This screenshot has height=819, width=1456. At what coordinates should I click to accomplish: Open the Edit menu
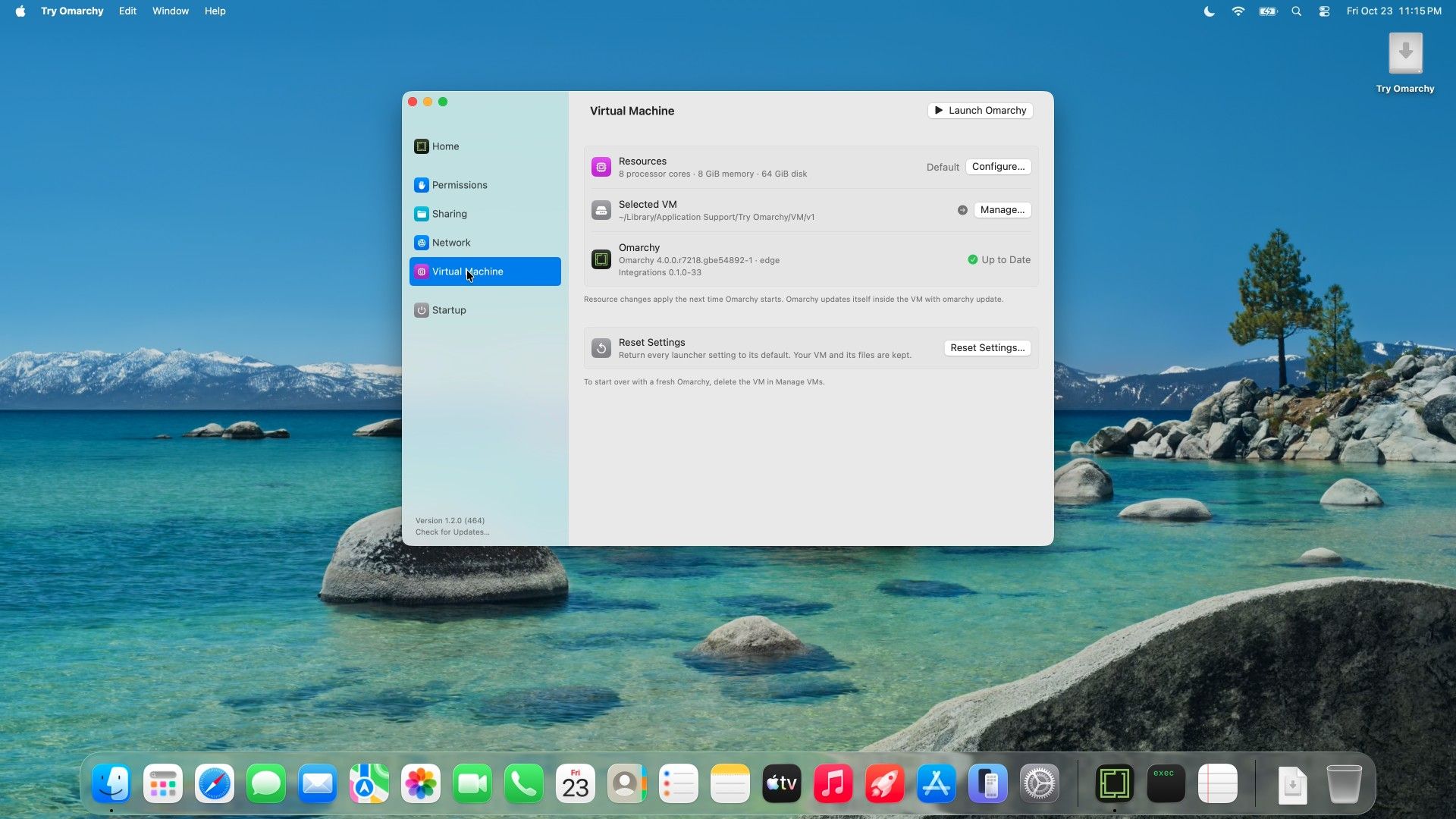[x=127, y=11]
